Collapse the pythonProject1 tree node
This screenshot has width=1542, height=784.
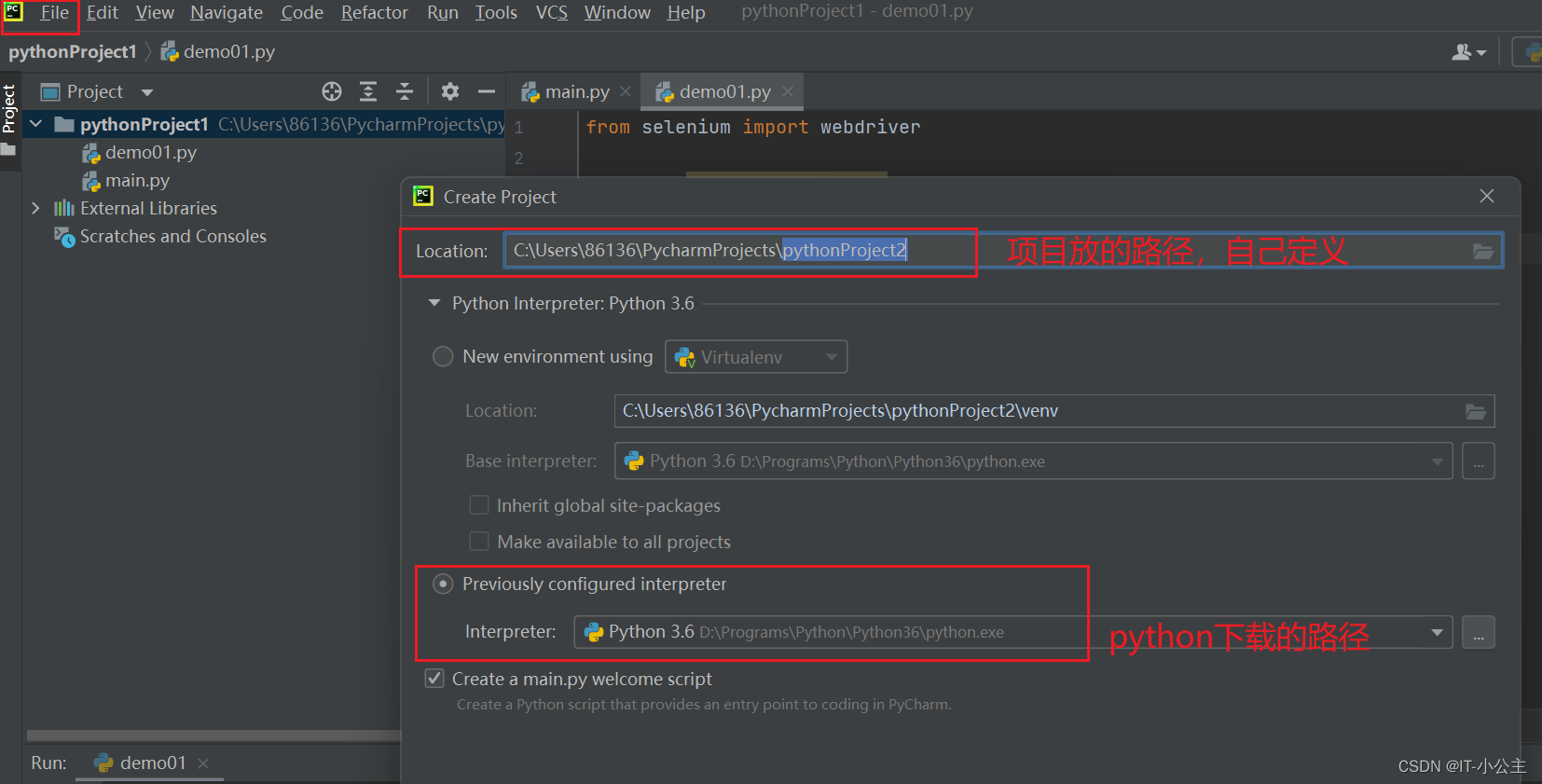[x=36, y=124]
